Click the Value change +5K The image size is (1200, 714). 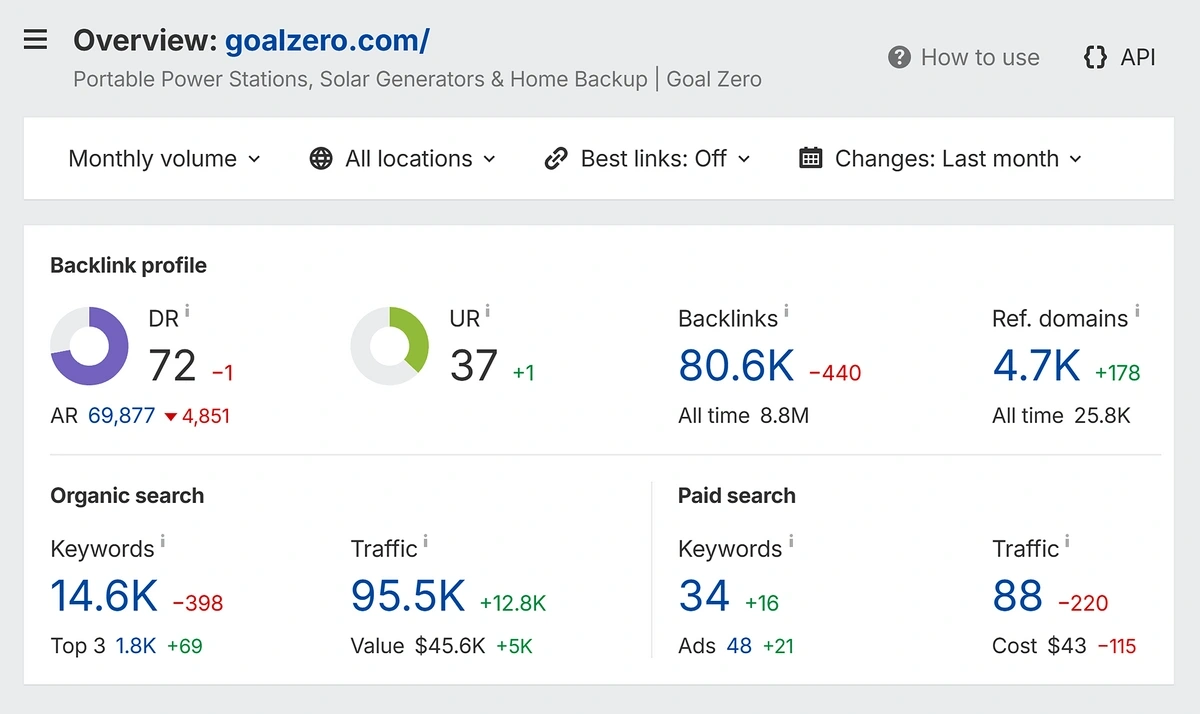(x=514, y=646)
